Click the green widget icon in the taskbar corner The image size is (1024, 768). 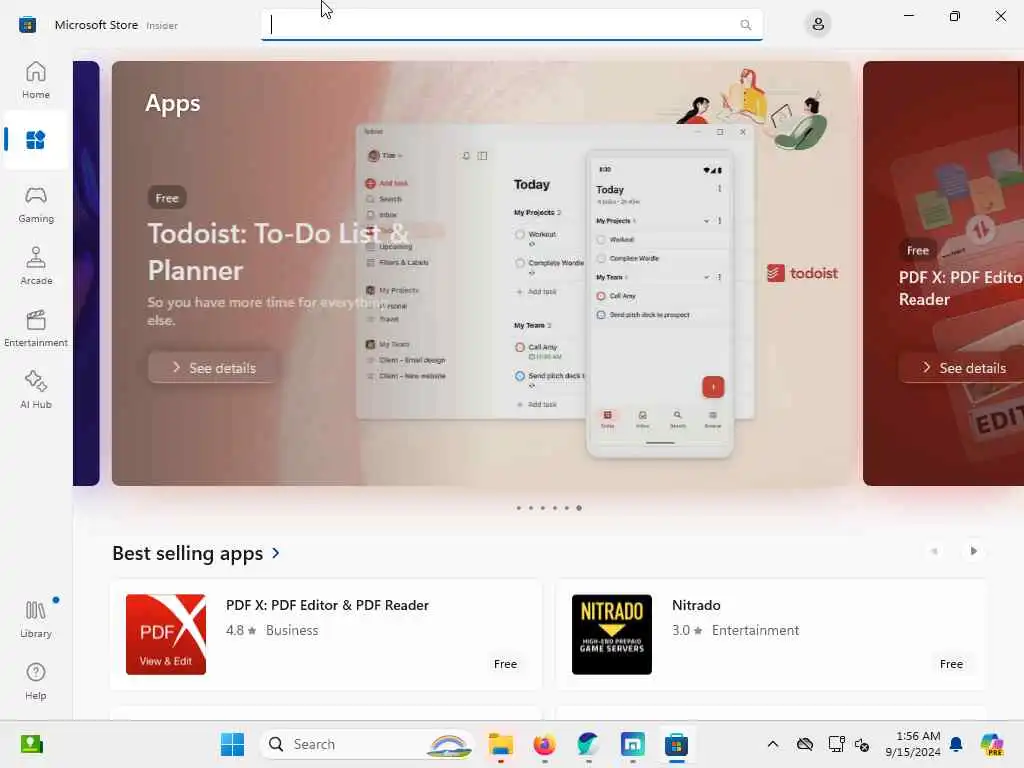click(x=31, y=744)
